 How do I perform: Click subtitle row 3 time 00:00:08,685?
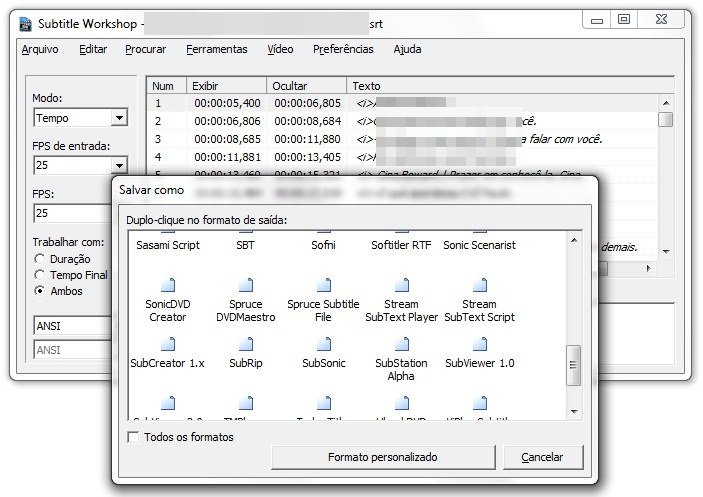point(227,139)
